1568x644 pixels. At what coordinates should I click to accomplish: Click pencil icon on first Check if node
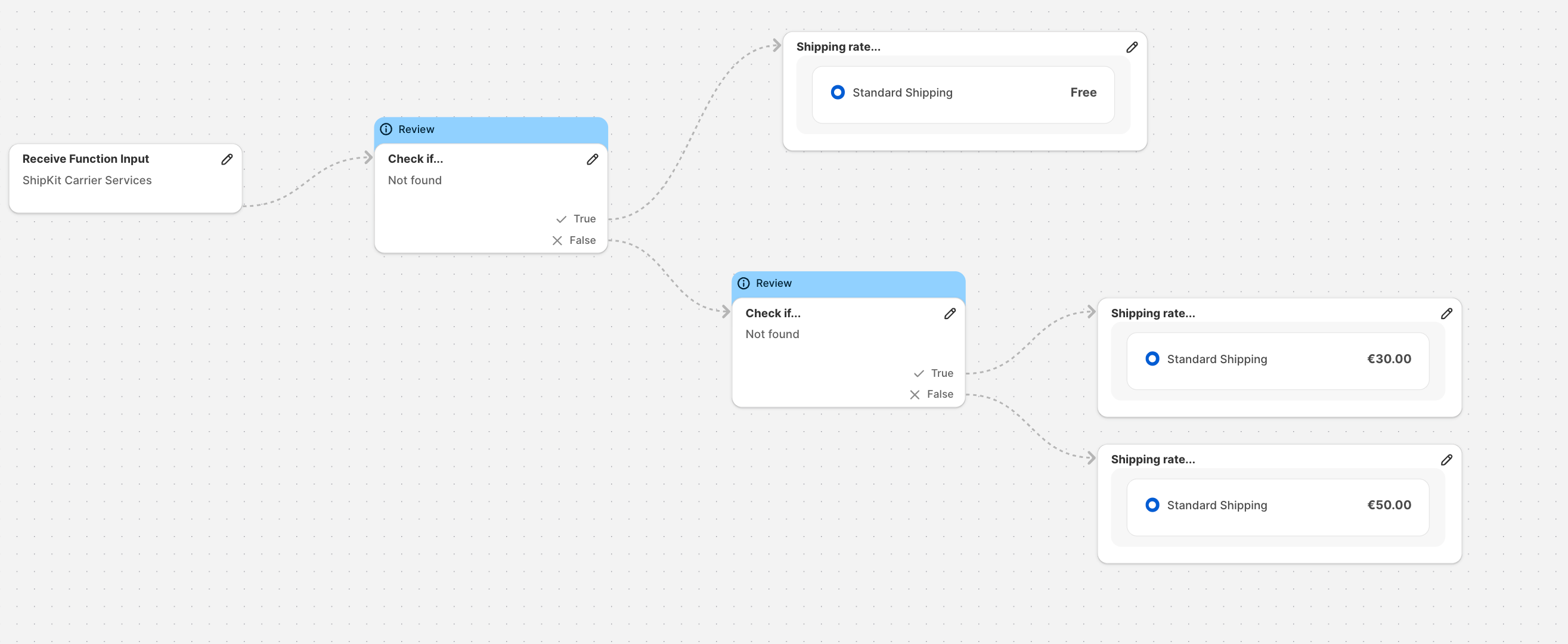pyautogui.click(x=591, y=159)
